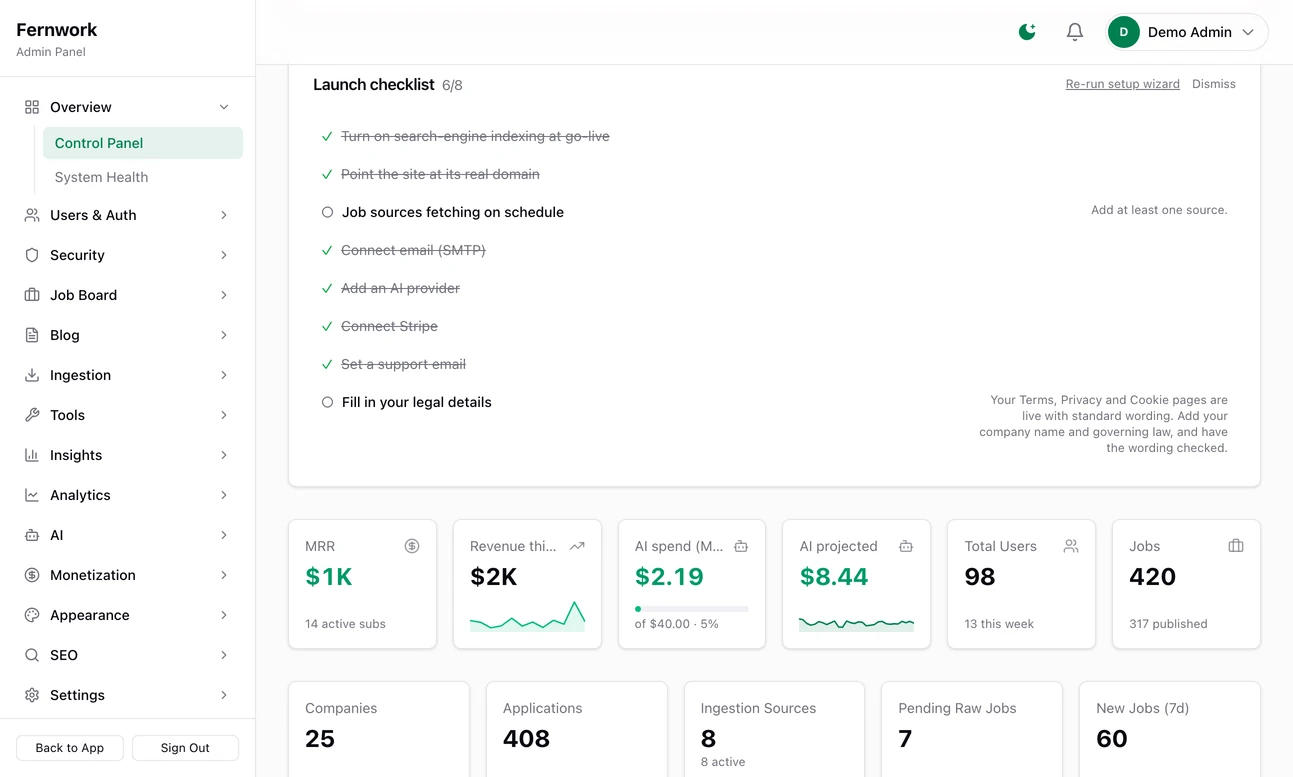The height and width of the screenshot is (777, 1293).
Task: Click the Ingestion download icon
Action: (32, 375)
